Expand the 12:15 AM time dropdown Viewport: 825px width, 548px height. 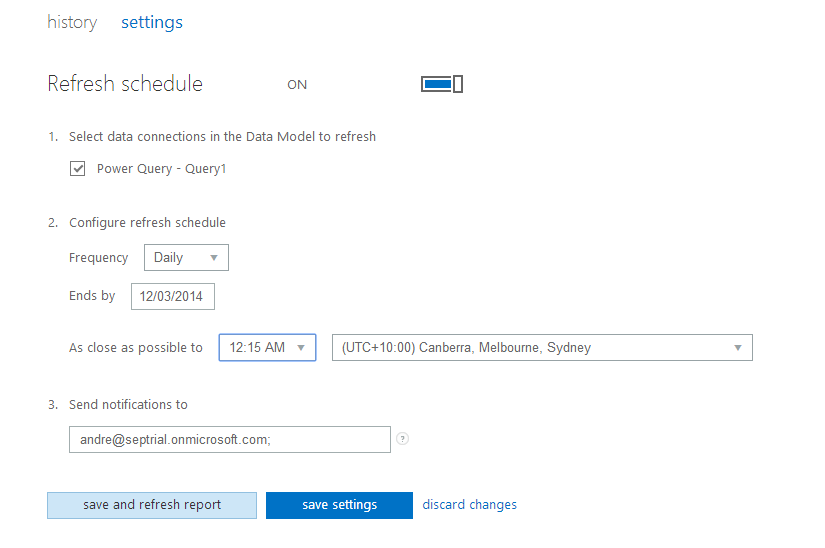click(267, 348)
